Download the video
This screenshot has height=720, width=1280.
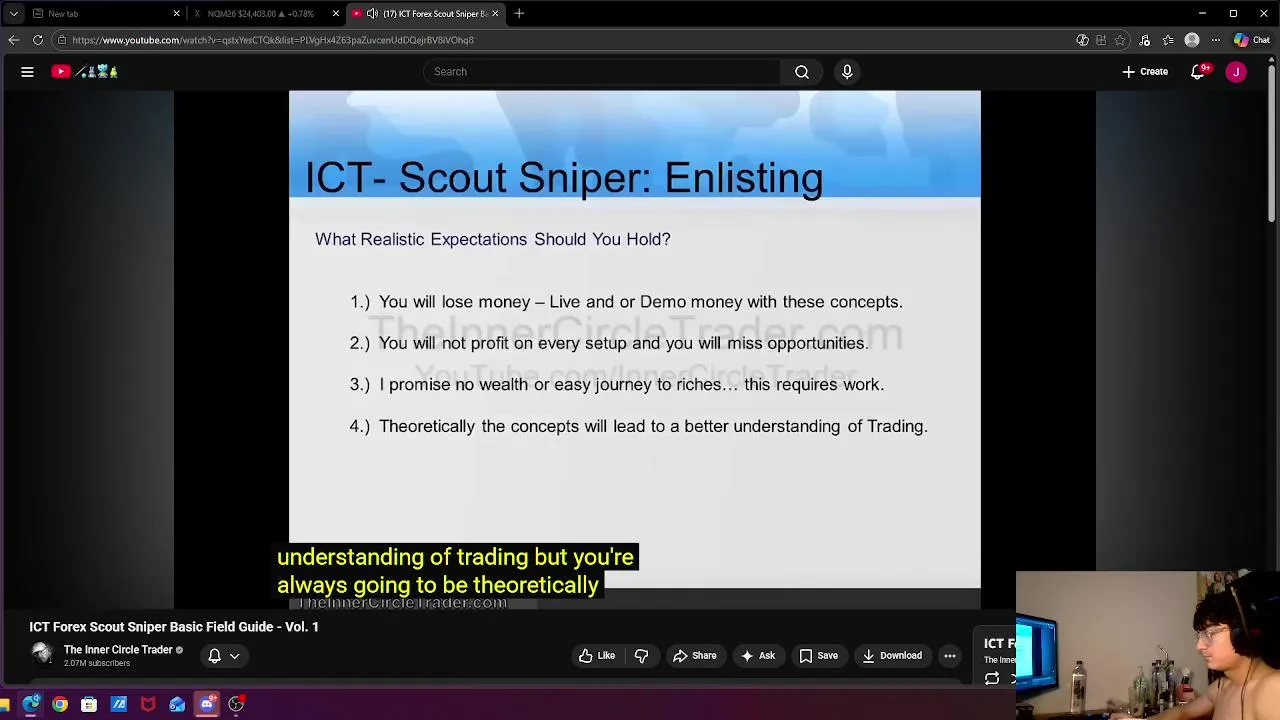(x=892, y=656)
